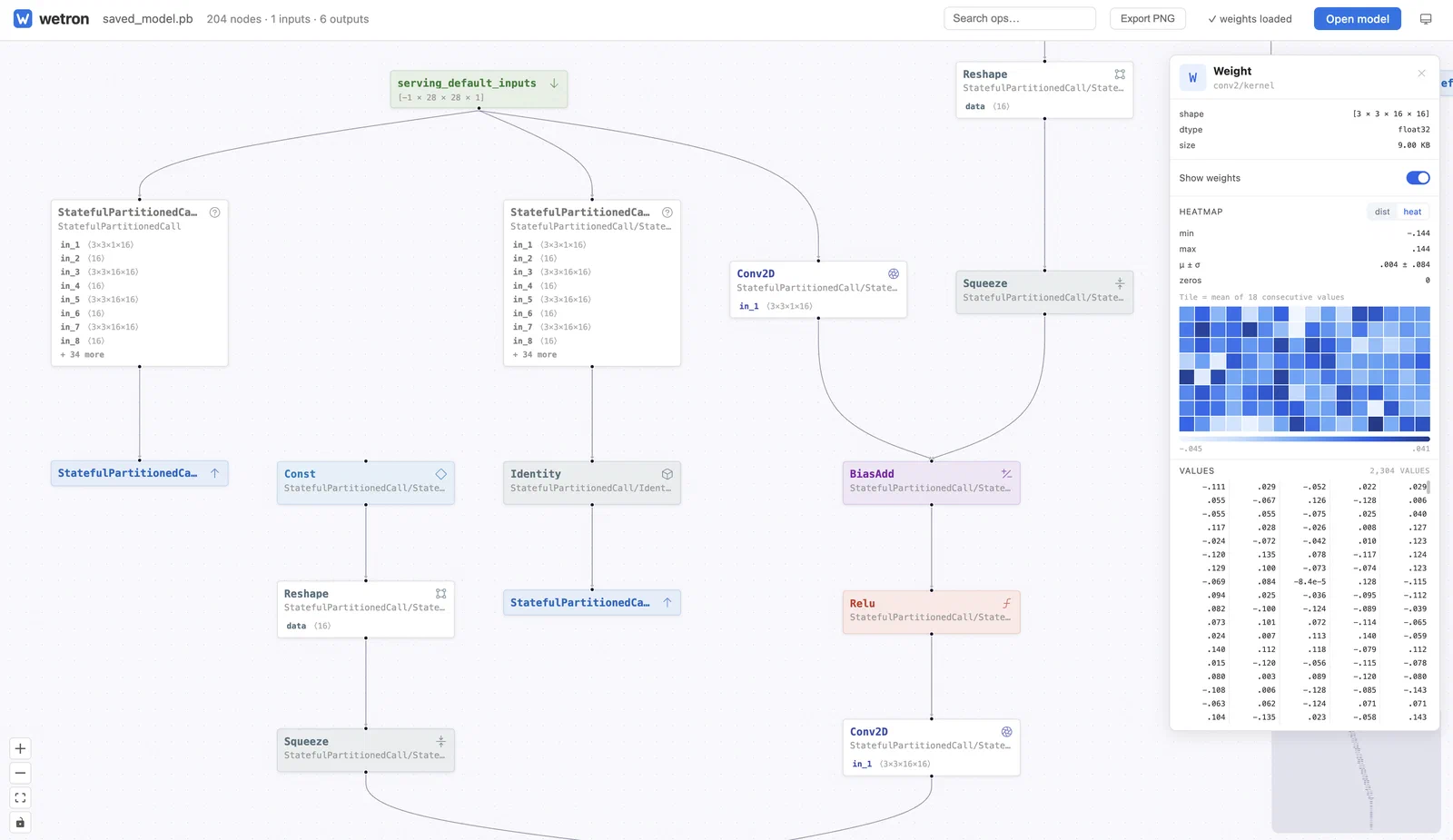Select the heat view tab

point(1412,212)
